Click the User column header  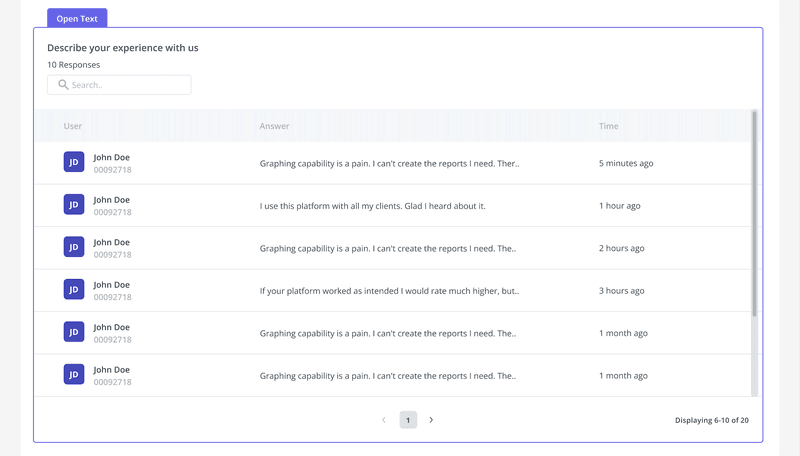pyautogui.click(x=72, y=126)
